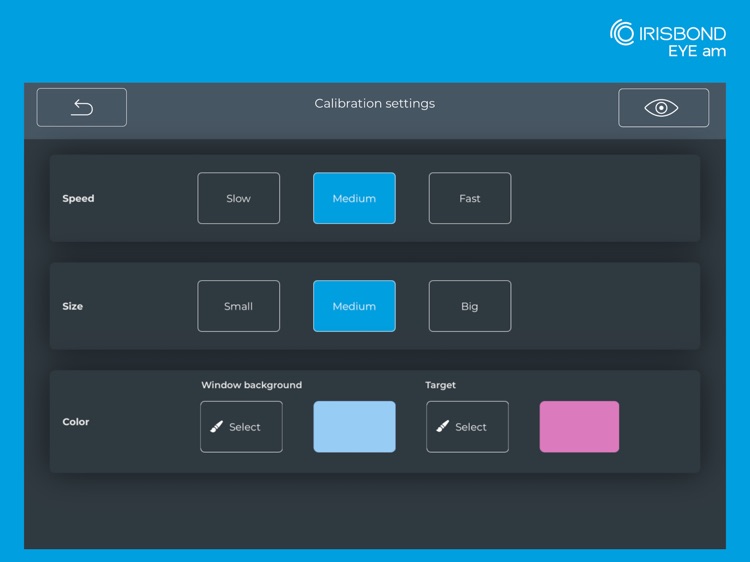Screen dimensions: 750x562
Task: Click the pink target color swatch
Action: (579, 427)
